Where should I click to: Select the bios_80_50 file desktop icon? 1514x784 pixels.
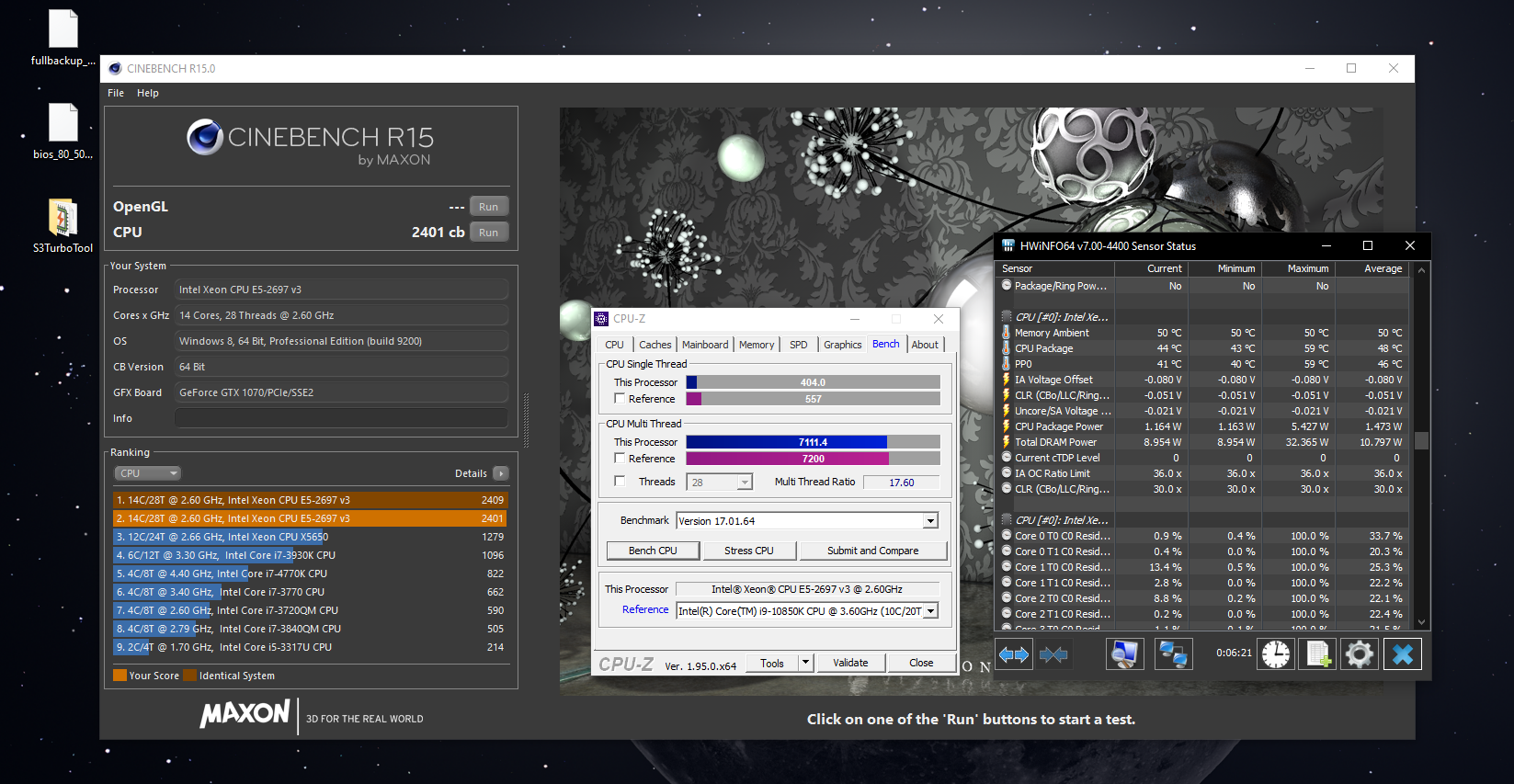point(63,131)
